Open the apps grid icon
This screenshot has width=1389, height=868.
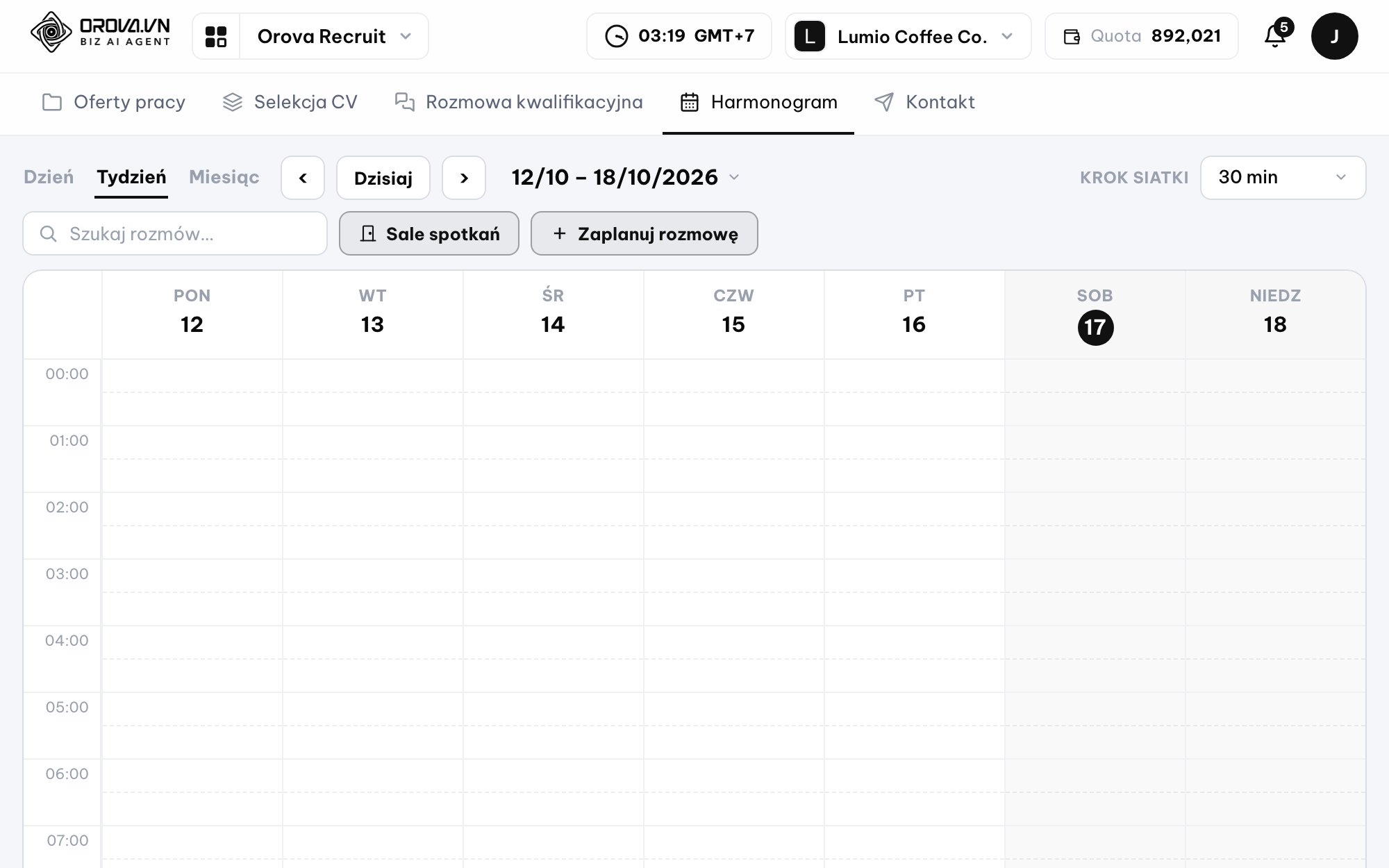[216, 36]
